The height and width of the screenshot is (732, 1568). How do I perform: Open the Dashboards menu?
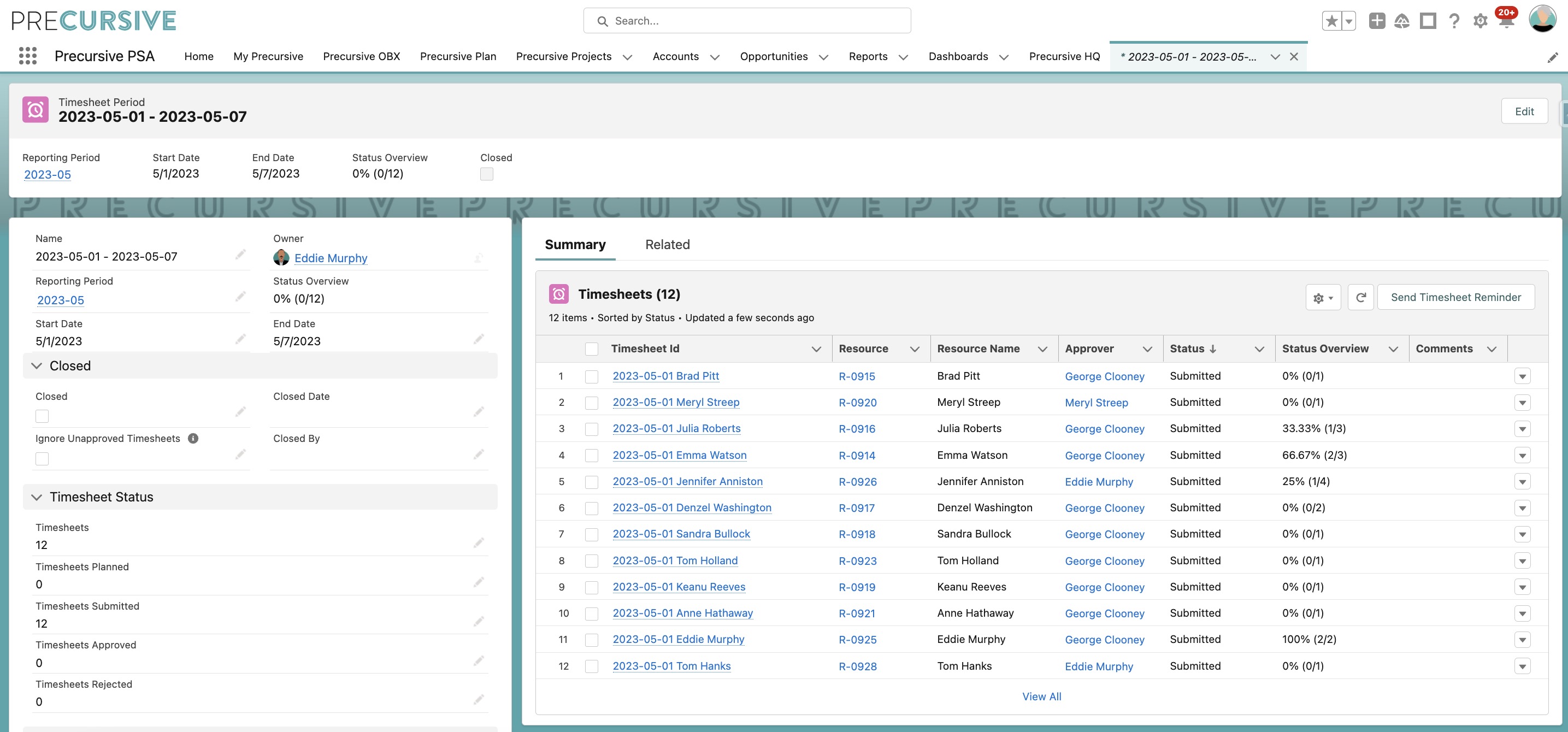coord(958,56)
